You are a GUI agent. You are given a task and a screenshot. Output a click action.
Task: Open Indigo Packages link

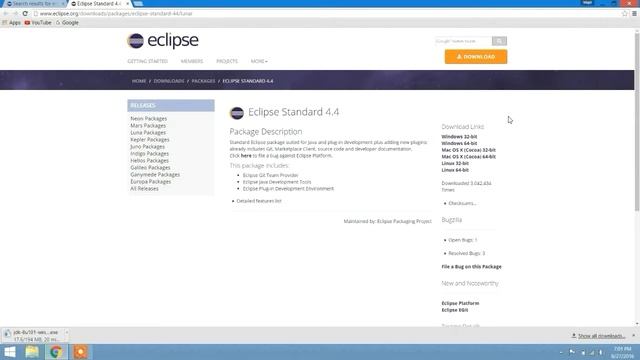(x=149, y=153)
